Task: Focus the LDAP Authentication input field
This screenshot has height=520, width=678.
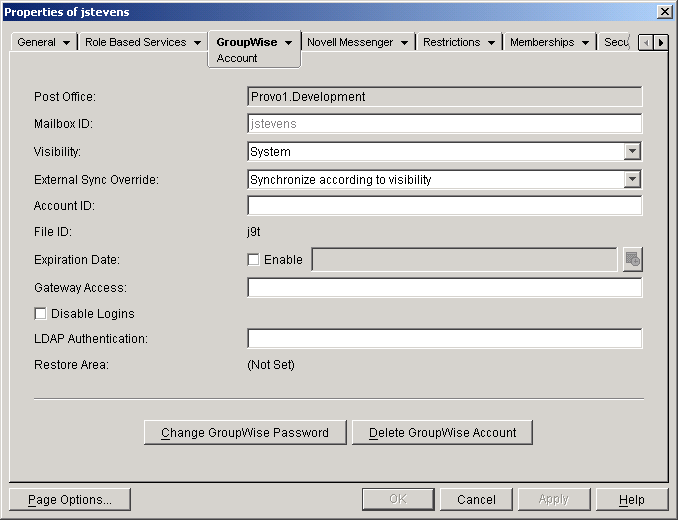Action: click(445, 338)
